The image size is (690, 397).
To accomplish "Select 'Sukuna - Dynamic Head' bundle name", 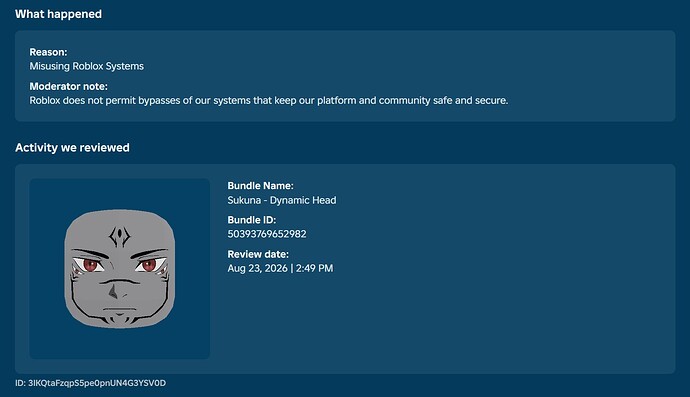I will [282, 200].
